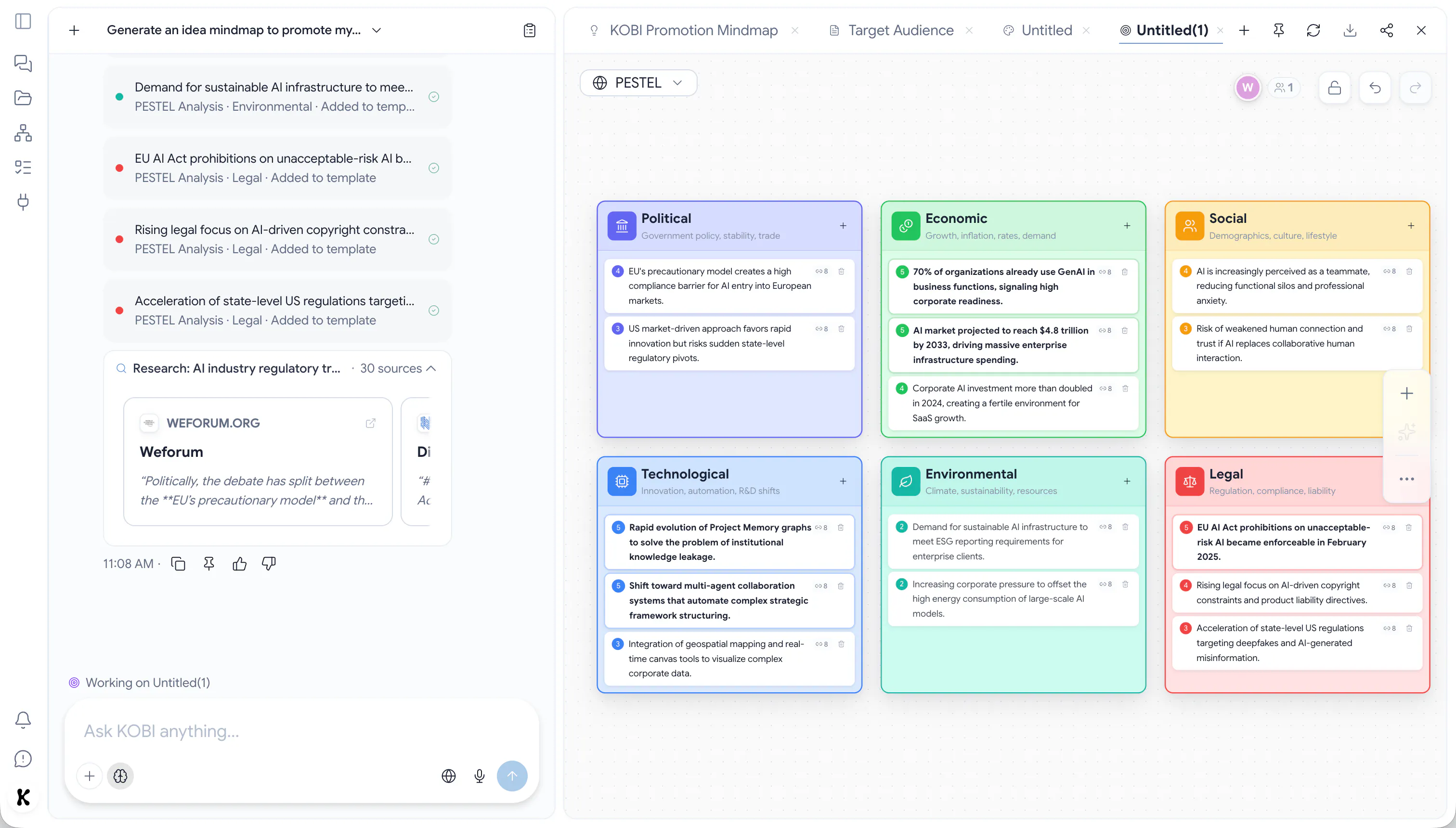
Task: Expand the chat title dropdown chevron
Action: click(x=377, y=30)
